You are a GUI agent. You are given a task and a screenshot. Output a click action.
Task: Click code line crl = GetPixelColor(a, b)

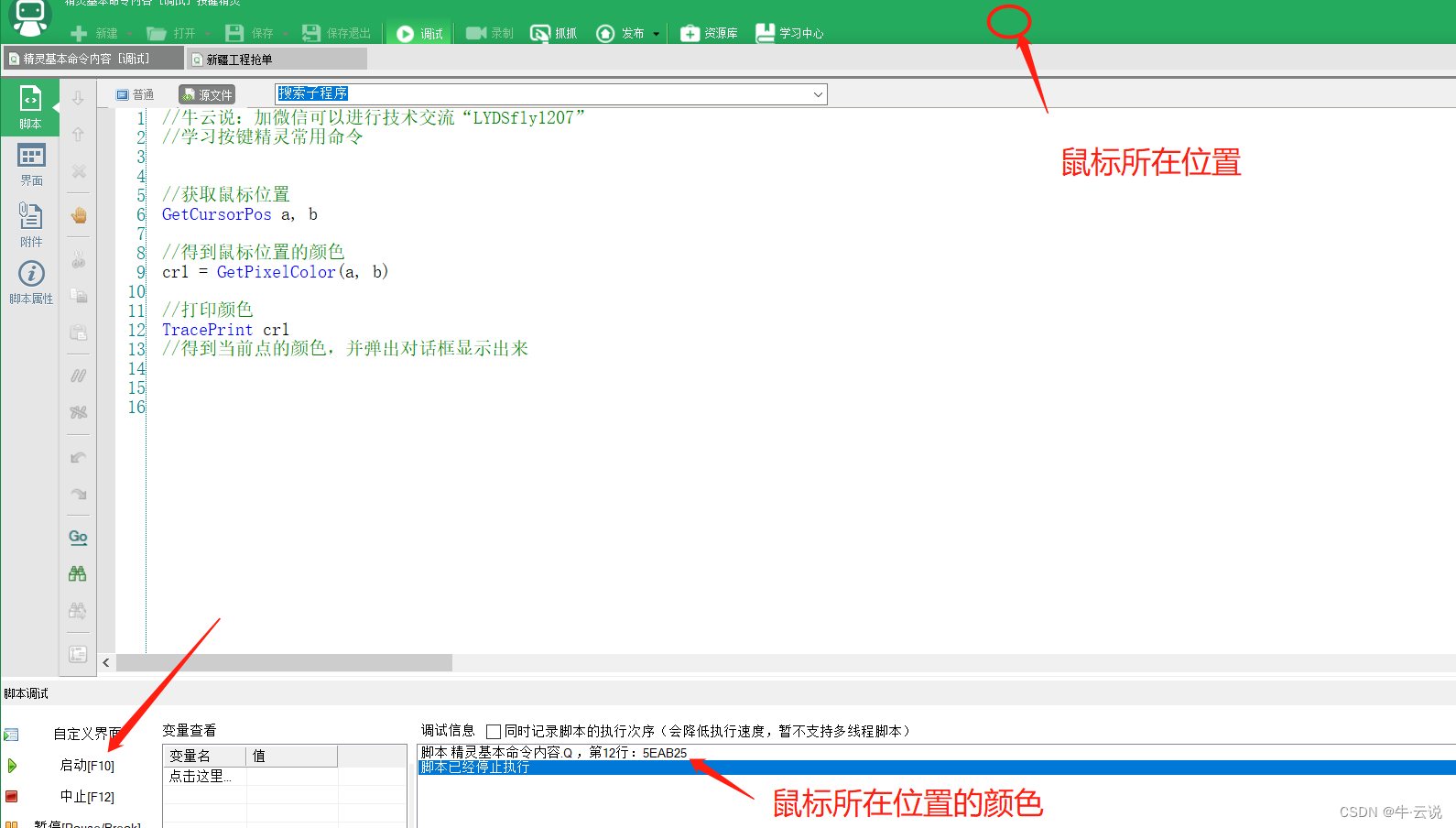coord(276,272)
